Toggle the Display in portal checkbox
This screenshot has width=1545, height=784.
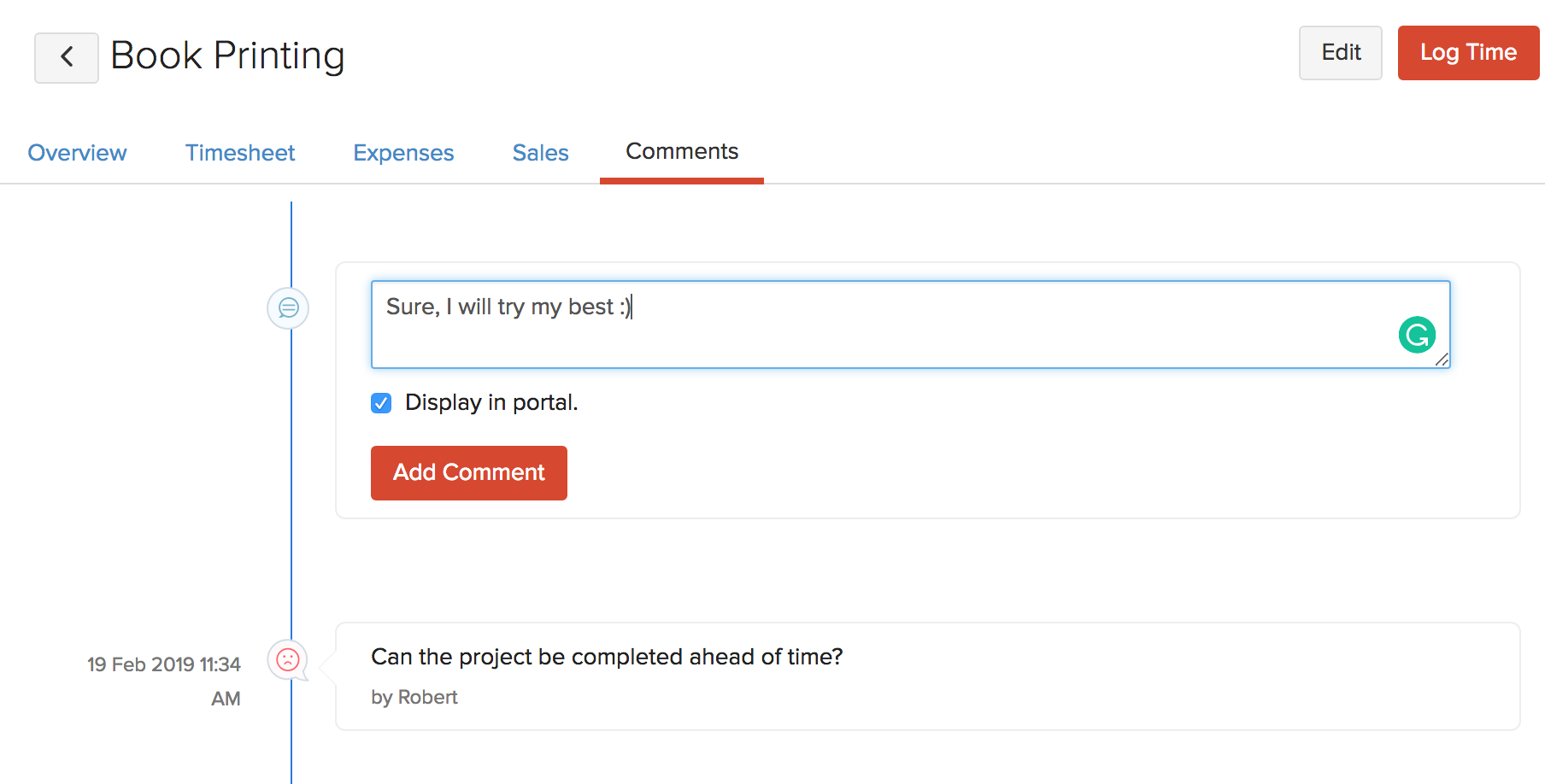pos(381,403)
